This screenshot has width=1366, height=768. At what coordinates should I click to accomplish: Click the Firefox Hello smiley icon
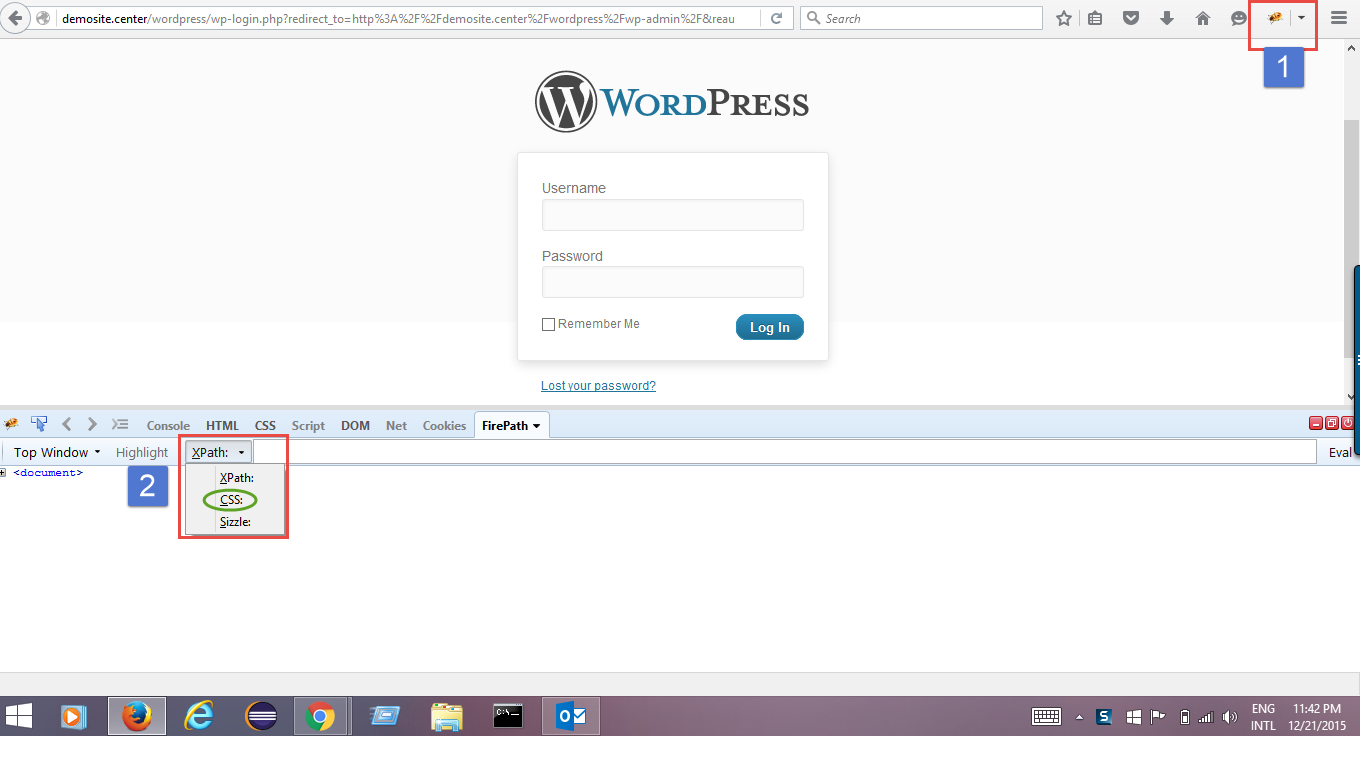(x=1238, y=17)
